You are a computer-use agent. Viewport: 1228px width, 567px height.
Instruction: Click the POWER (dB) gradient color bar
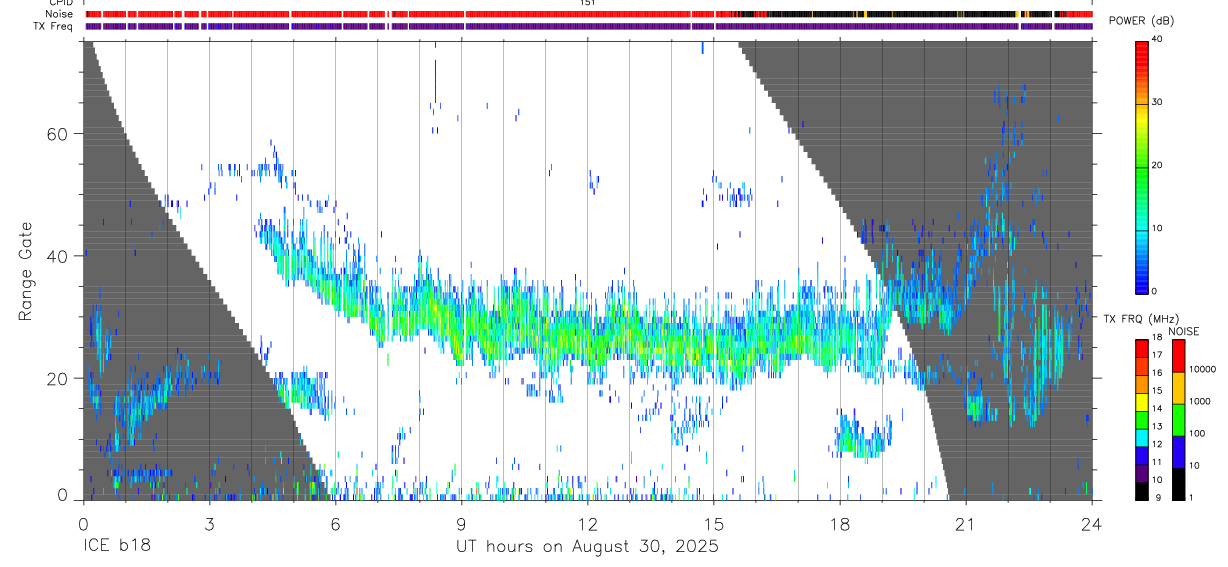pyautogui.click(x=1142, y=166)
